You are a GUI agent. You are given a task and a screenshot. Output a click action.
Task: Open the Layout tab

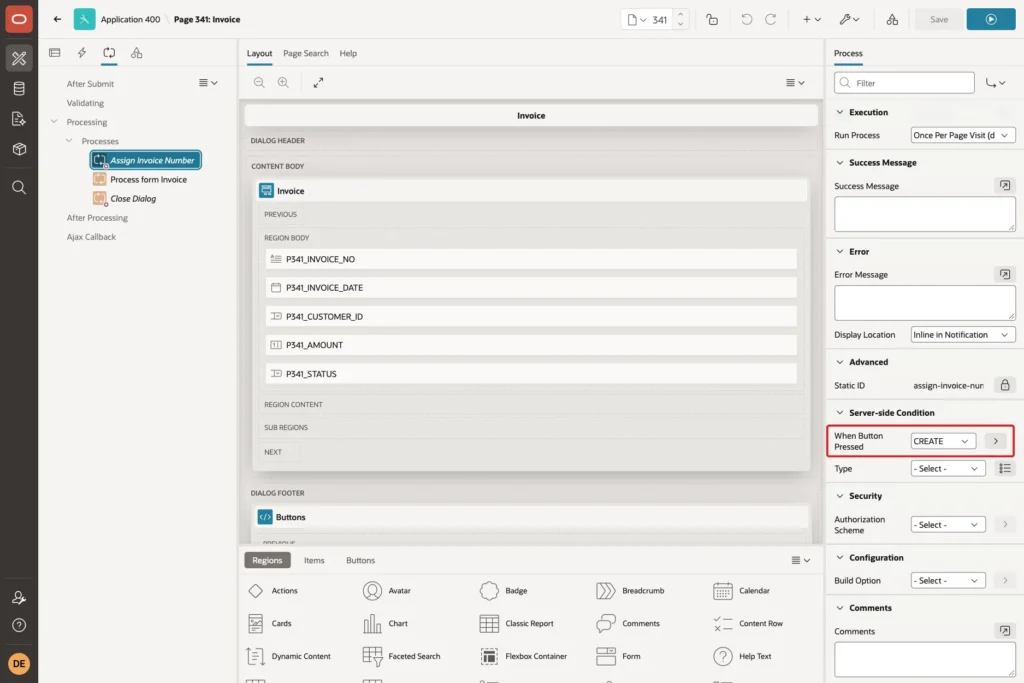pos(259,54)
